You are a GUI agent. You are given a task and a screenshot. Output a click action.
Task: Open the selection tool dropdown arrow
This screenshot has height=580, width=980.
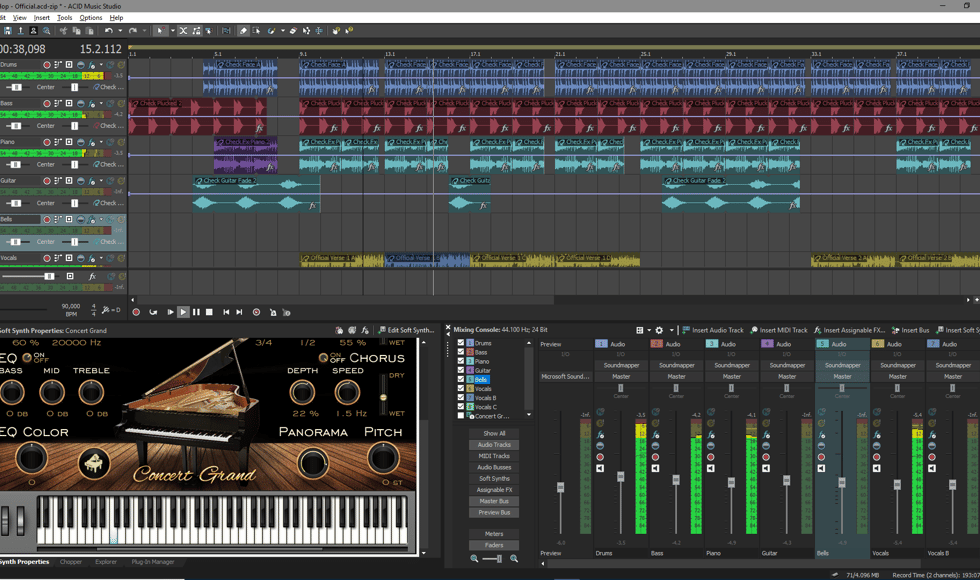(x=173, y=31)
